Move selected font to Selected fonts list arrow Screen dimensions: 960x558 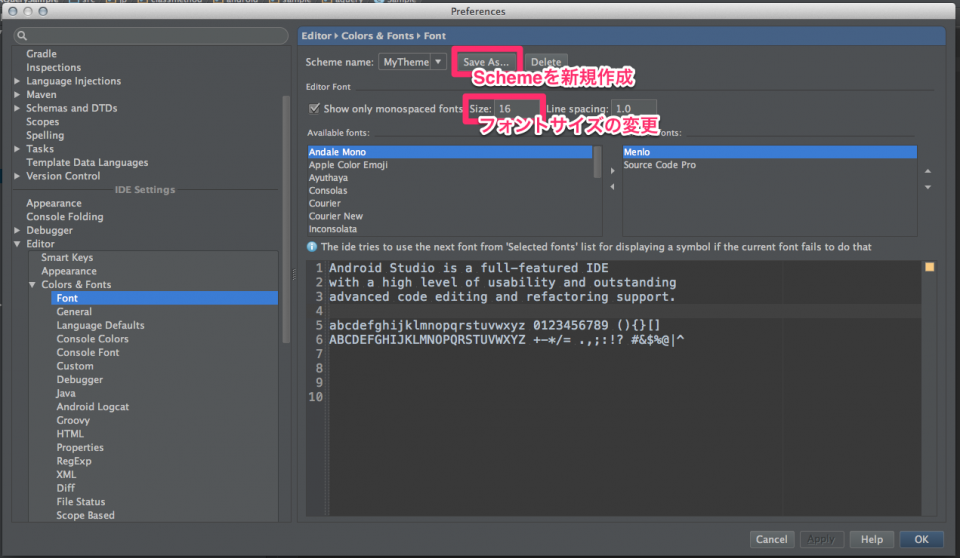[x=612, y=171]
